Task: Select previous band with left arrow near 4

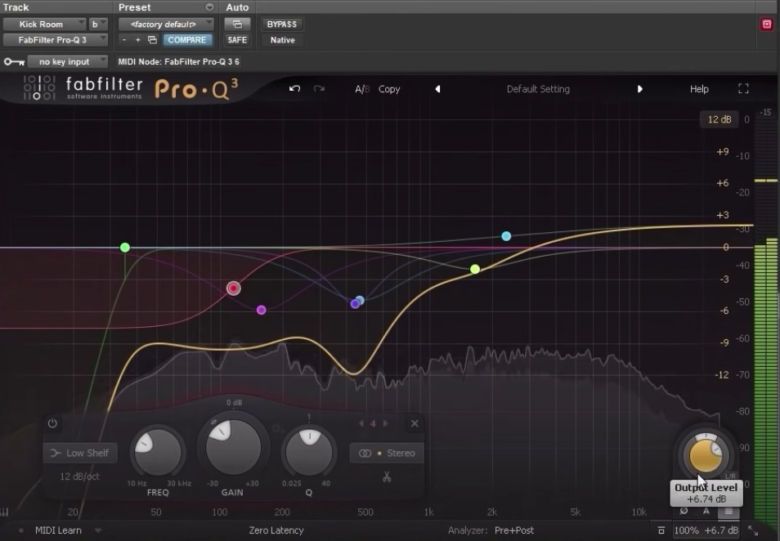Action: (x=361, y=424)
